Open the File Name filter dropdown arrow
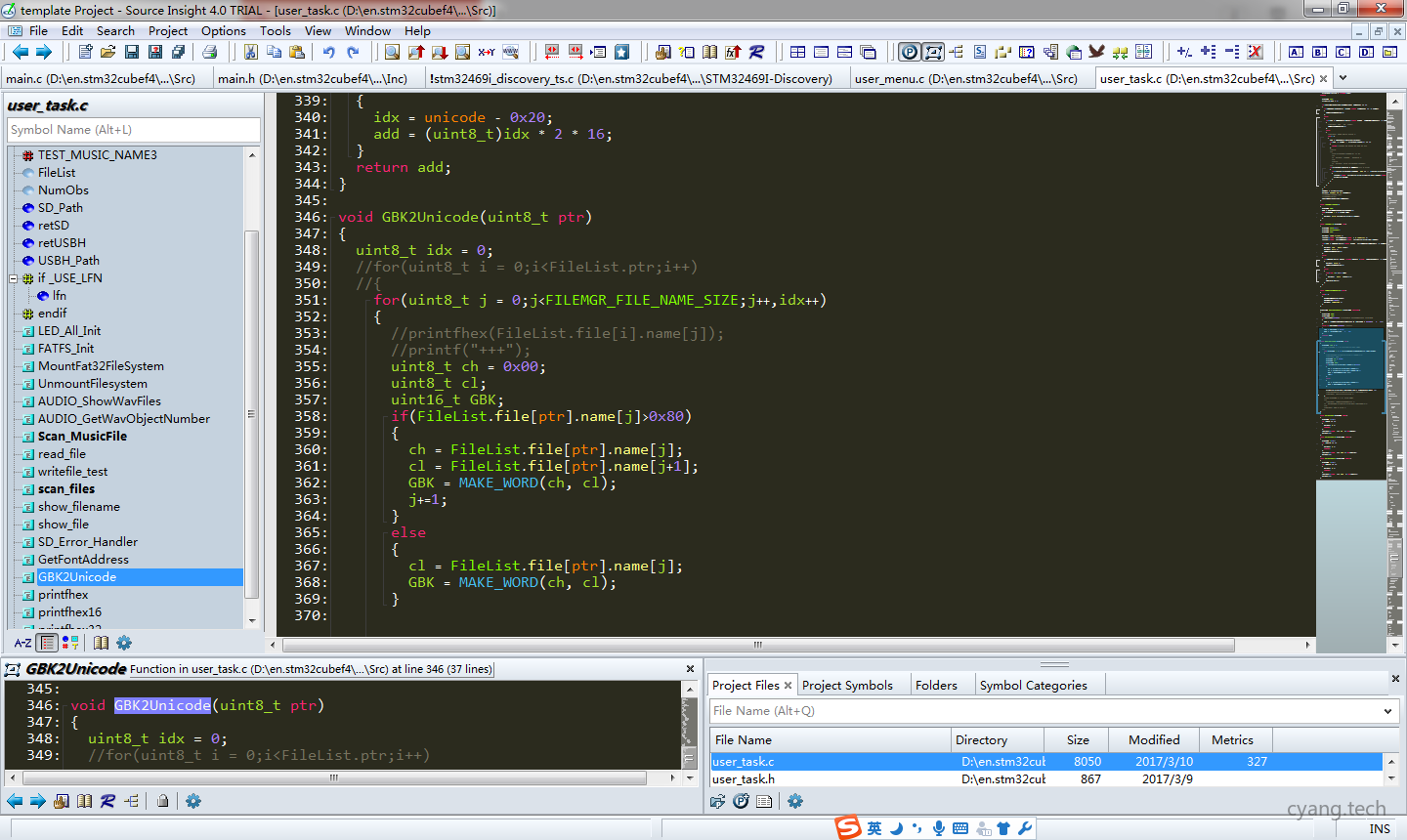 click(x=1387, y=711)
